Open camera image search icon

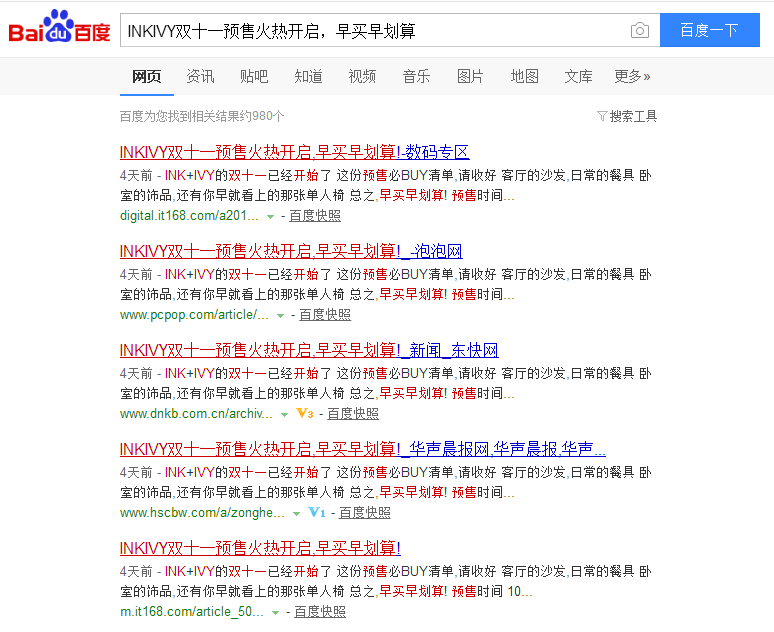click(640, 31)
